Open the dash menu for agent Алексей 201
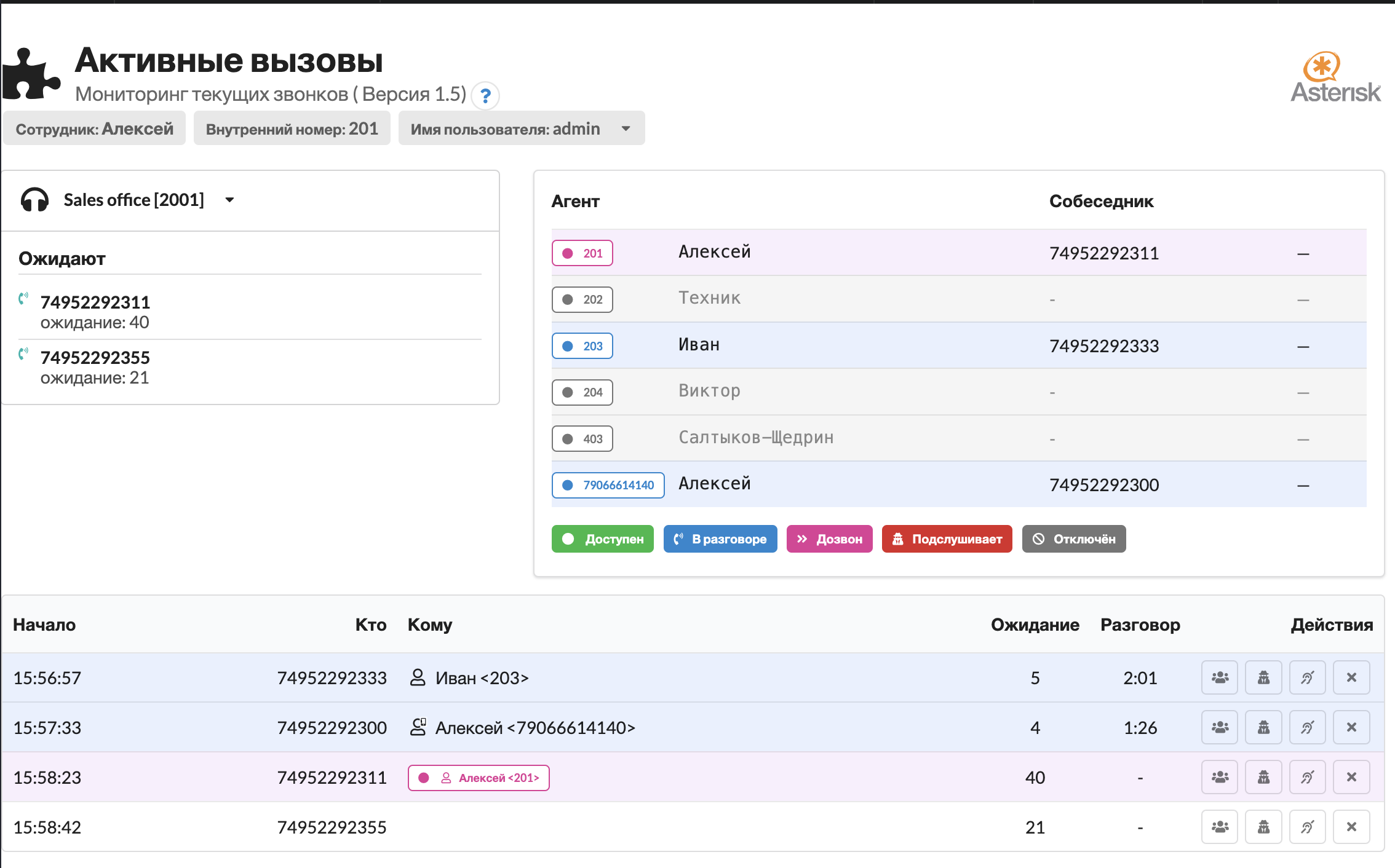Image resolution: width=1395 pixels, height=868 pixels. 1303,254
